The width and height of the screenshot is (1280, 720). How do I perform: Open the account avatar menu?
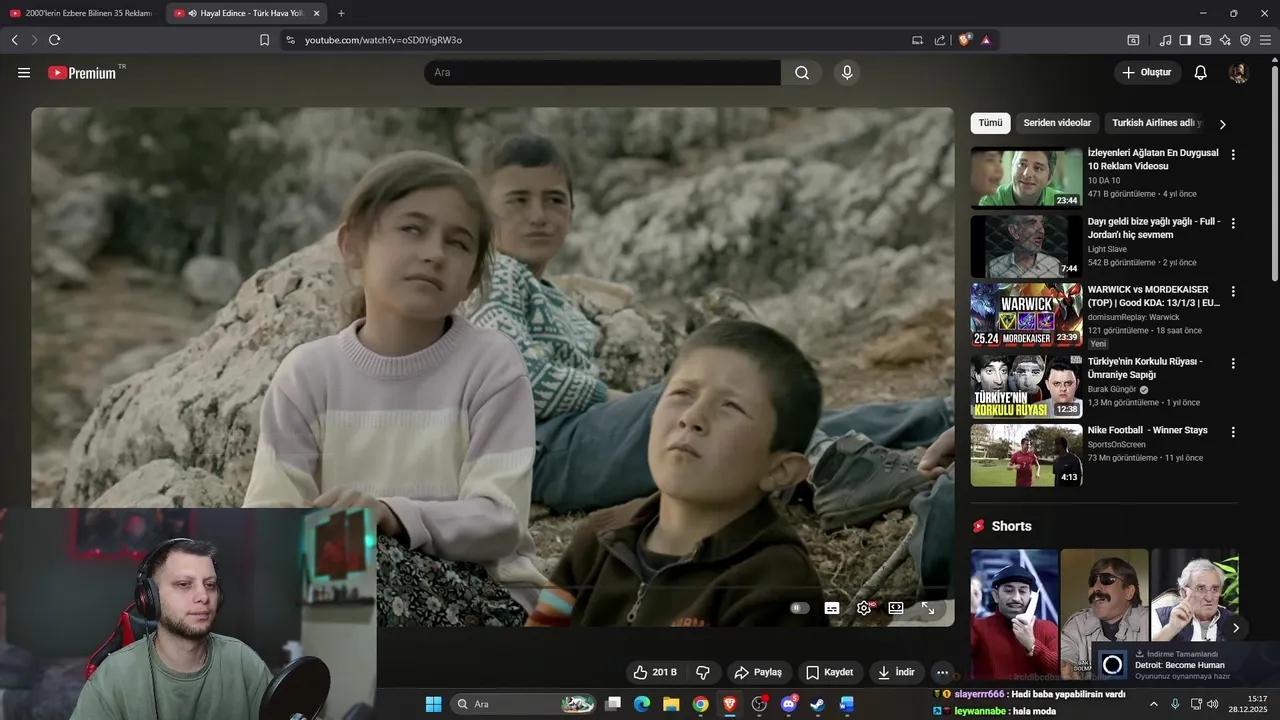[x=1238, y=73]
